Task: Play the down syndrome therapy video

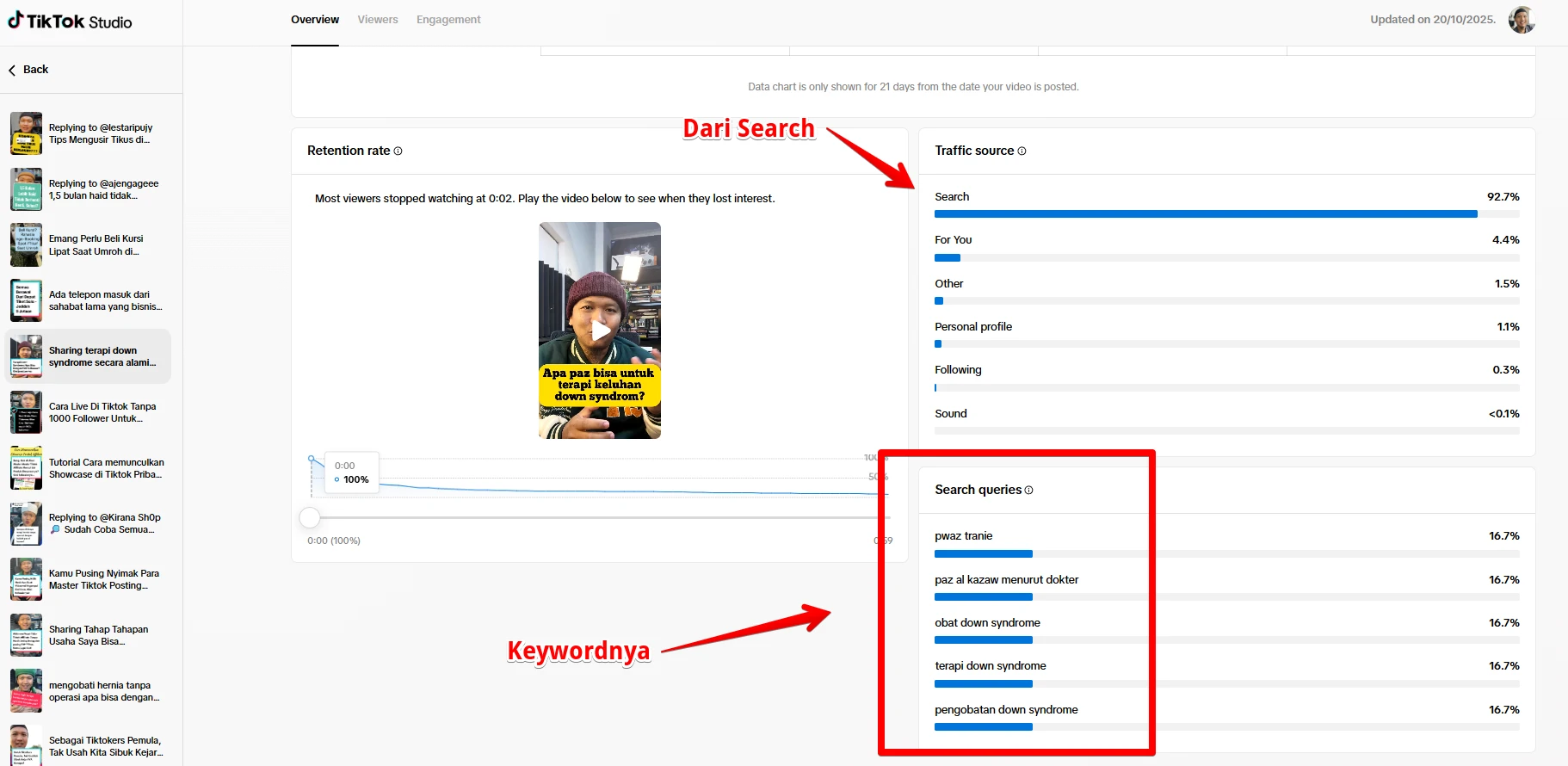Action: point(600,330)
